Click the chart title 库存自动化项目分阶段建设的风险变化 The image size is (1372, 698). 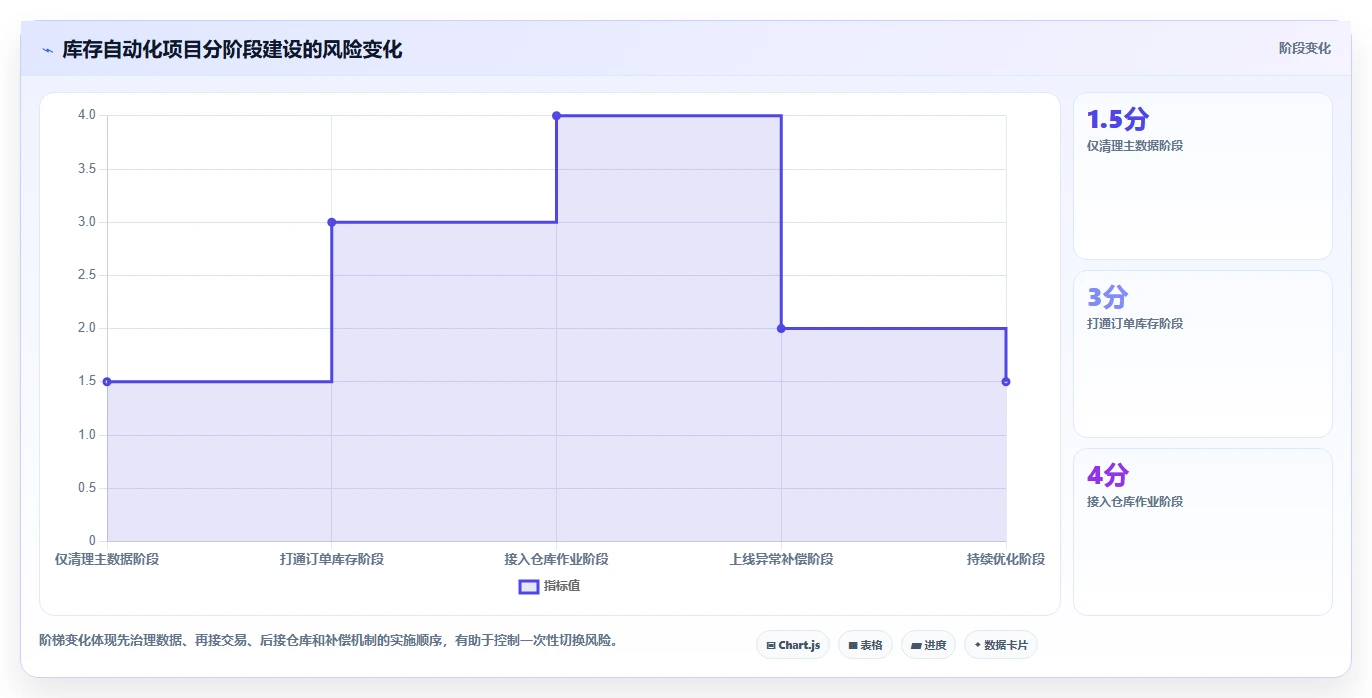pos(232,49)
